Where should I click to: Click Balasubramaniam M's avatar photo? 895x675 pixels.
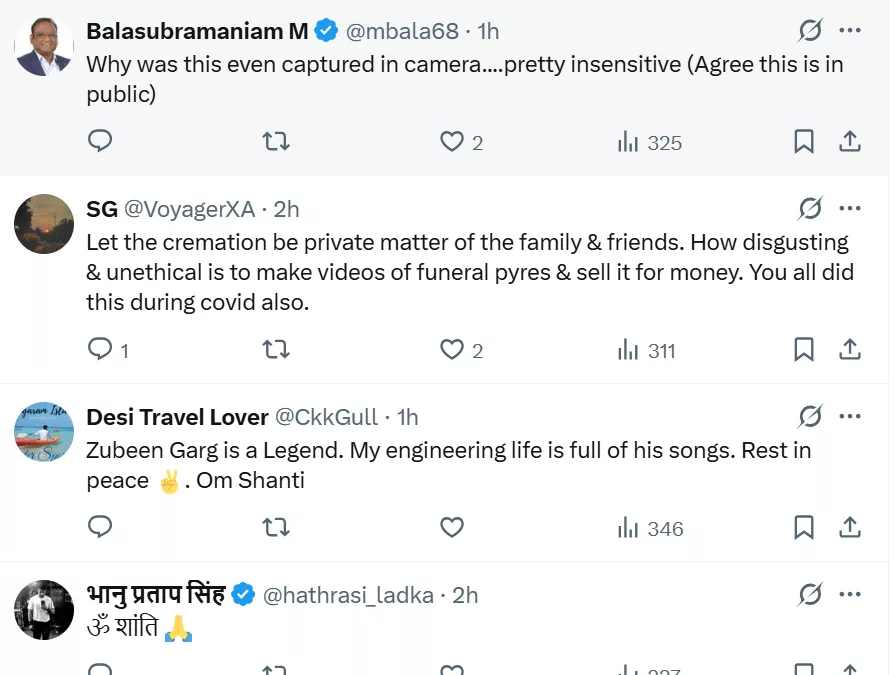click(x=44, y=47)
